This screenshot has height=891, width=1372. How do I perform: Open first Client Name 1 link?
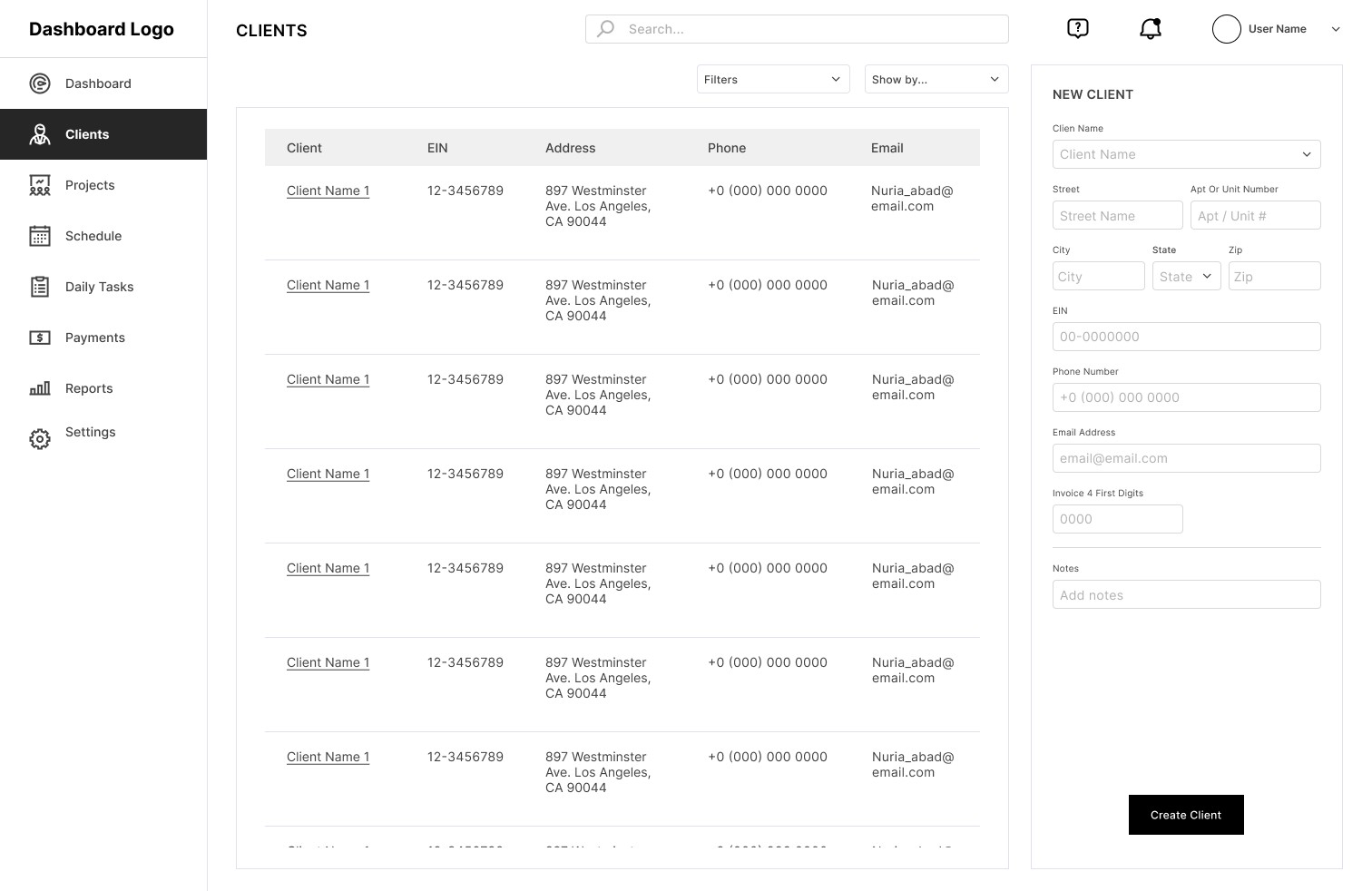point(328,191)
